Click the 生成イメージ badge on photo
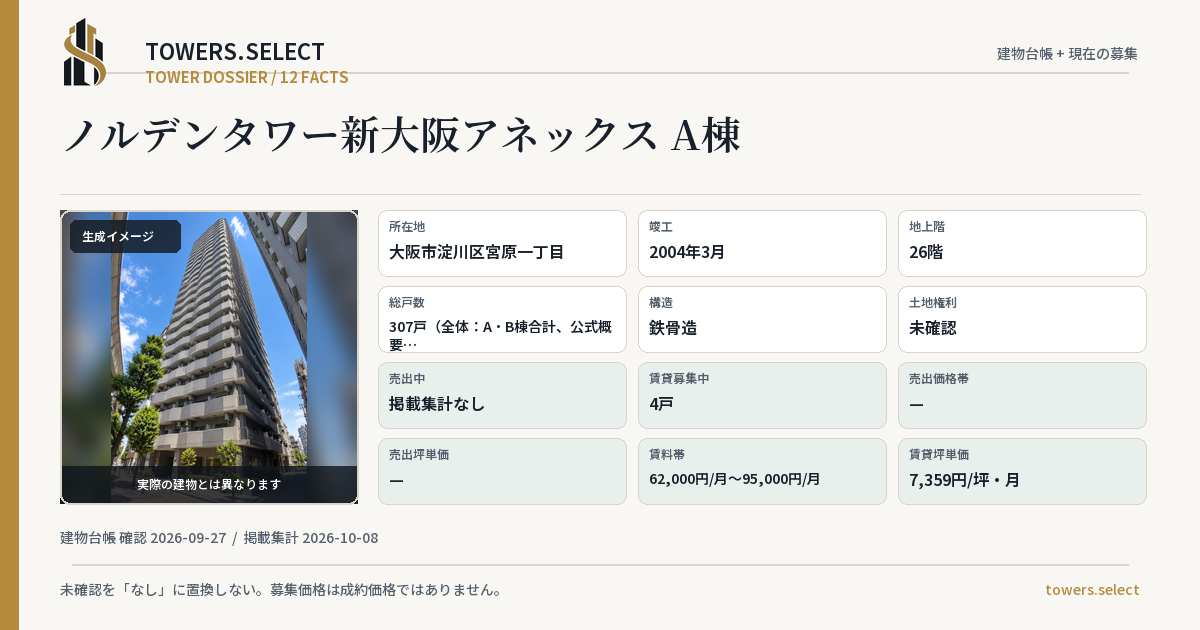 coord(125,237)
